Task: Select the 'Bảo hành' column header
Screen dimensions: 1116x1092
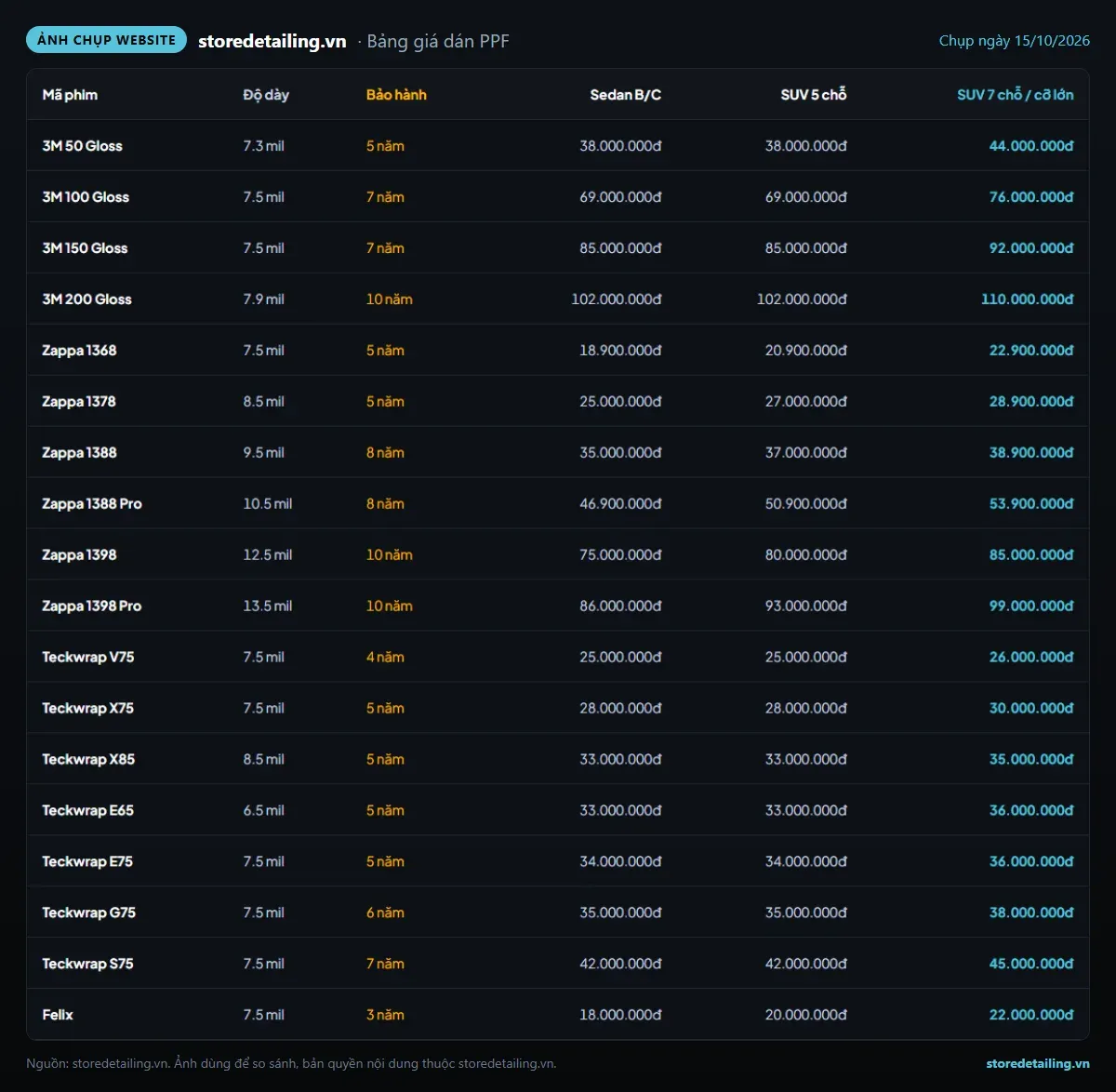Action: tap(396, 95)
